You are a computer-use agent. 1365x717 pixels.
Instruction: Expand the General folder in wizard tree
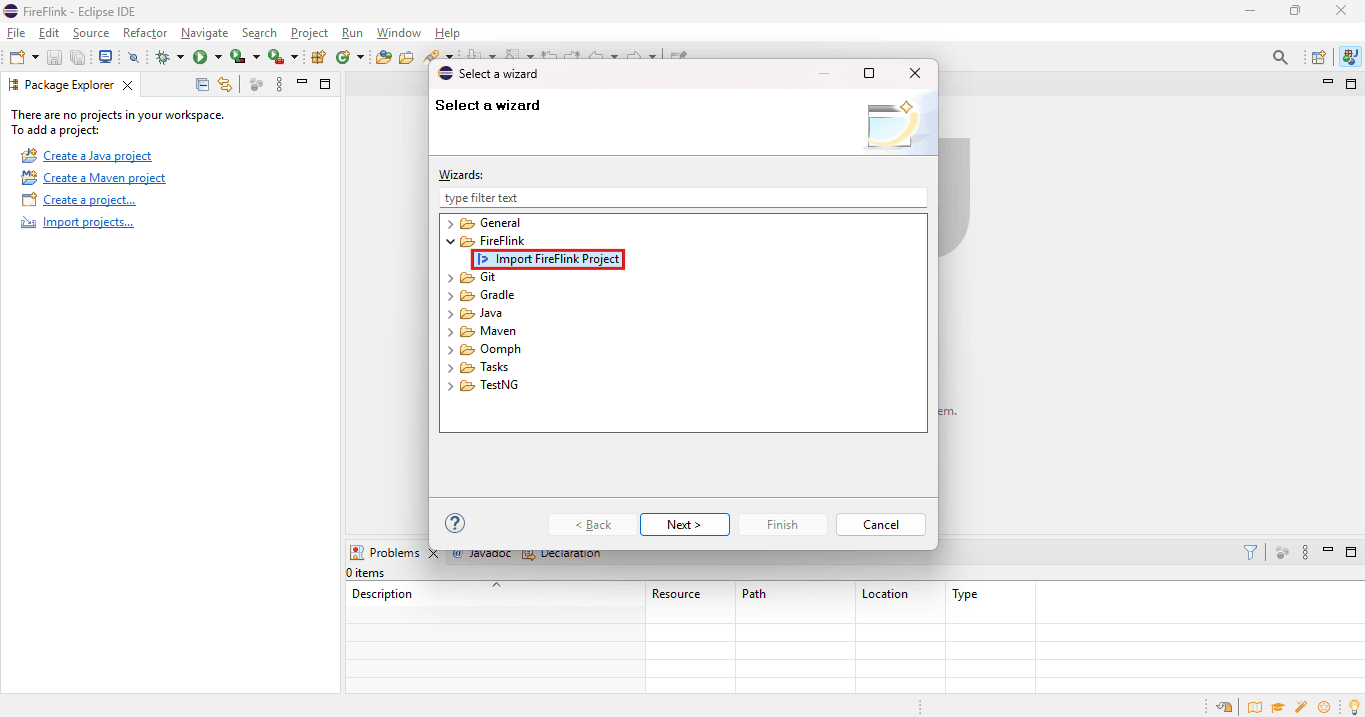point(450,223)
